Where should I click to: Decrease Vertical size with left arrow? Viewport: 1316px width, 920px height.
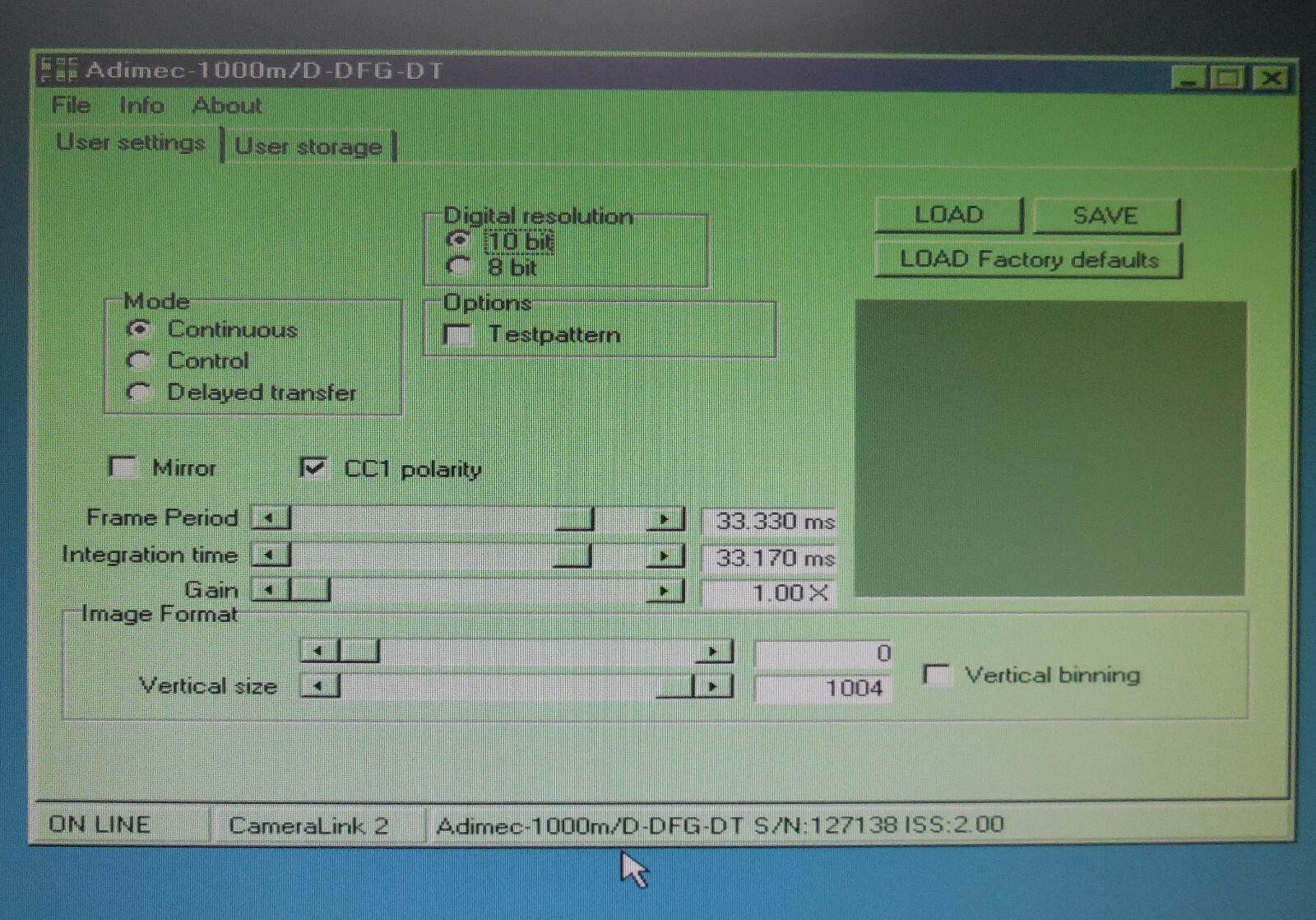[320, 685]
